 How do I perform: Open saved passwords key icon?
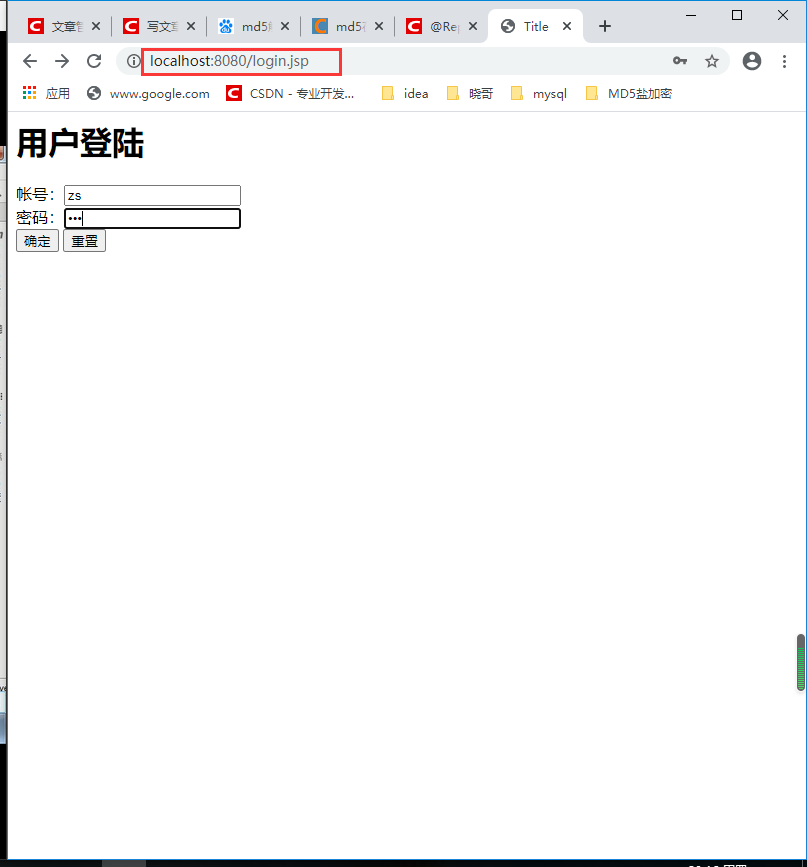(680, 61)
